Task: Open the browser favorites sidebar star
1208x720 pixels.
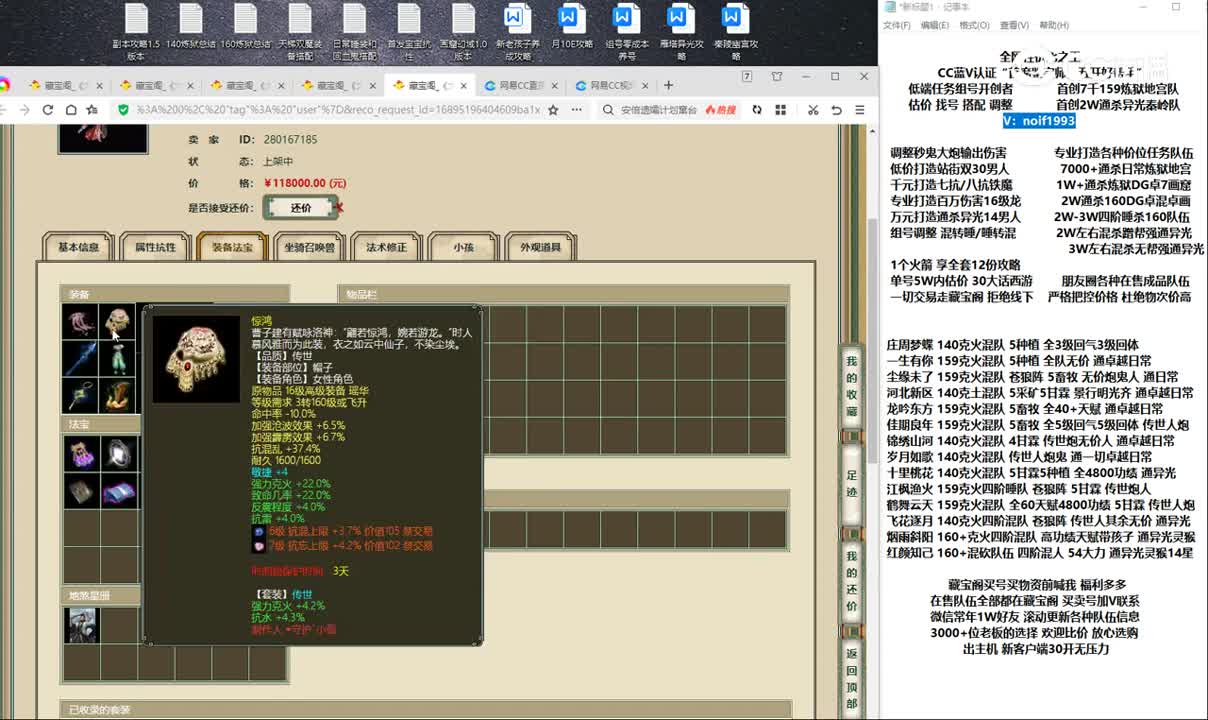Action: coord(91,109)
